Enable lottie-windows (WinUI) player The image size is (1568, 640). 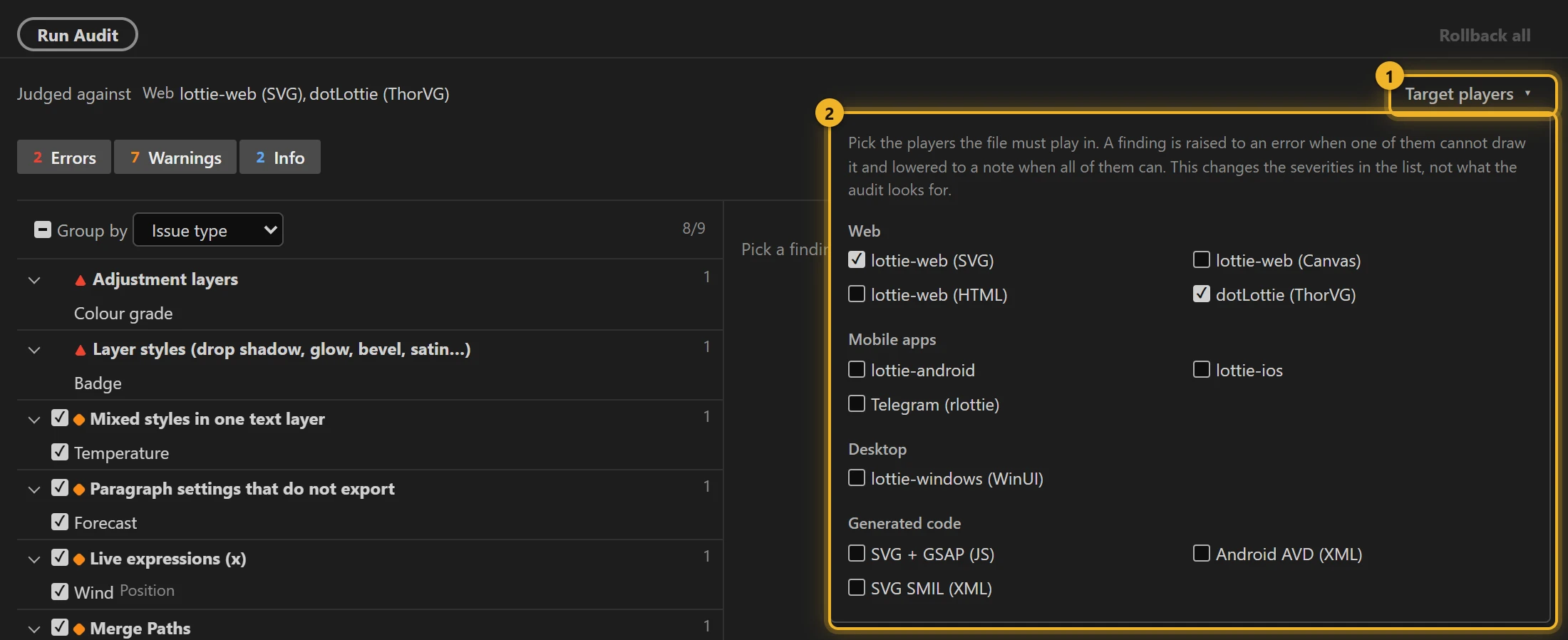[x=857, y=478]
